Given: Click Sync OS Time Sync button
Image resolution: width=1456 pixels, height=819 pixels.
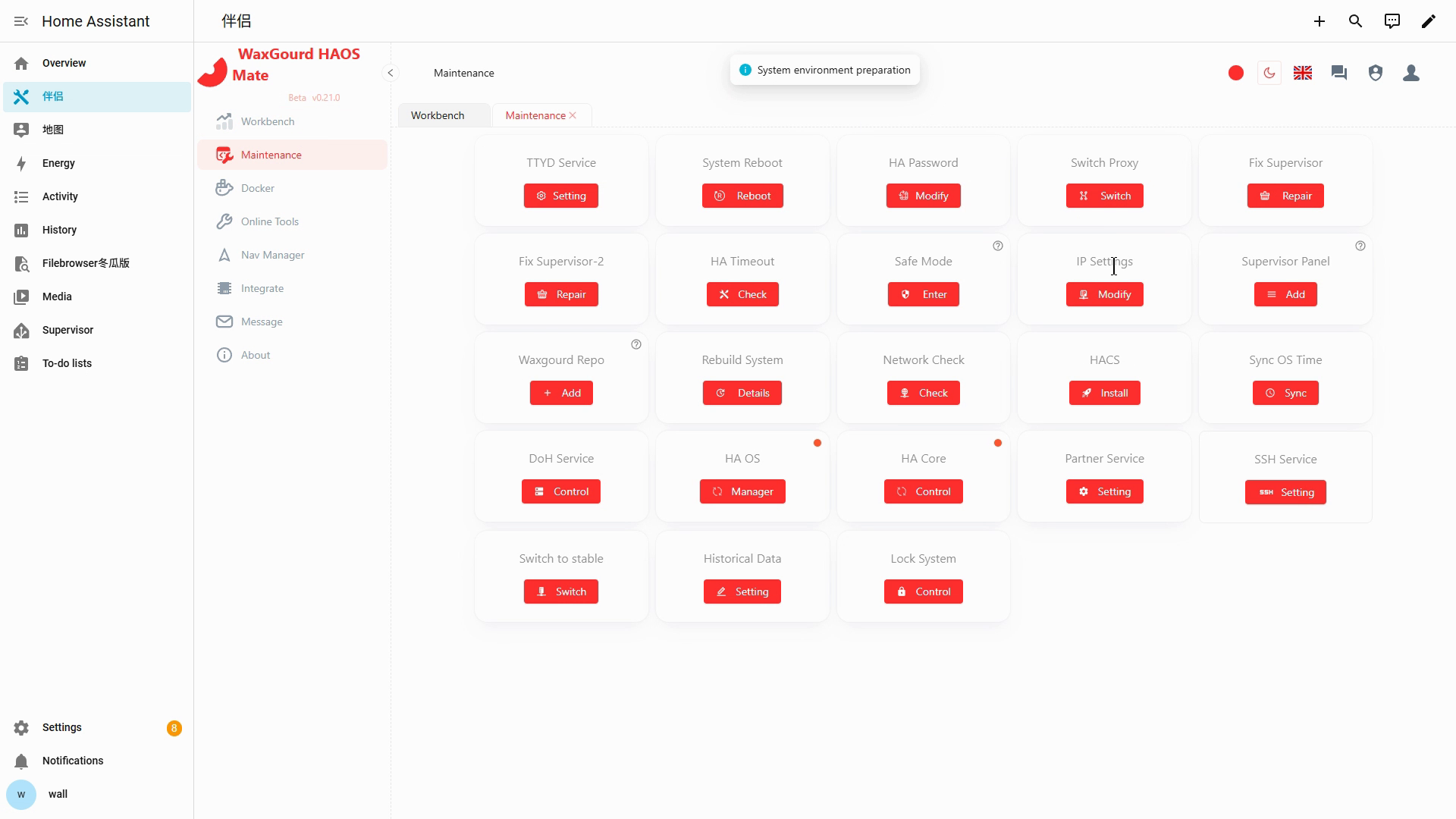Looking at the screenshot, I should 1285,393.
